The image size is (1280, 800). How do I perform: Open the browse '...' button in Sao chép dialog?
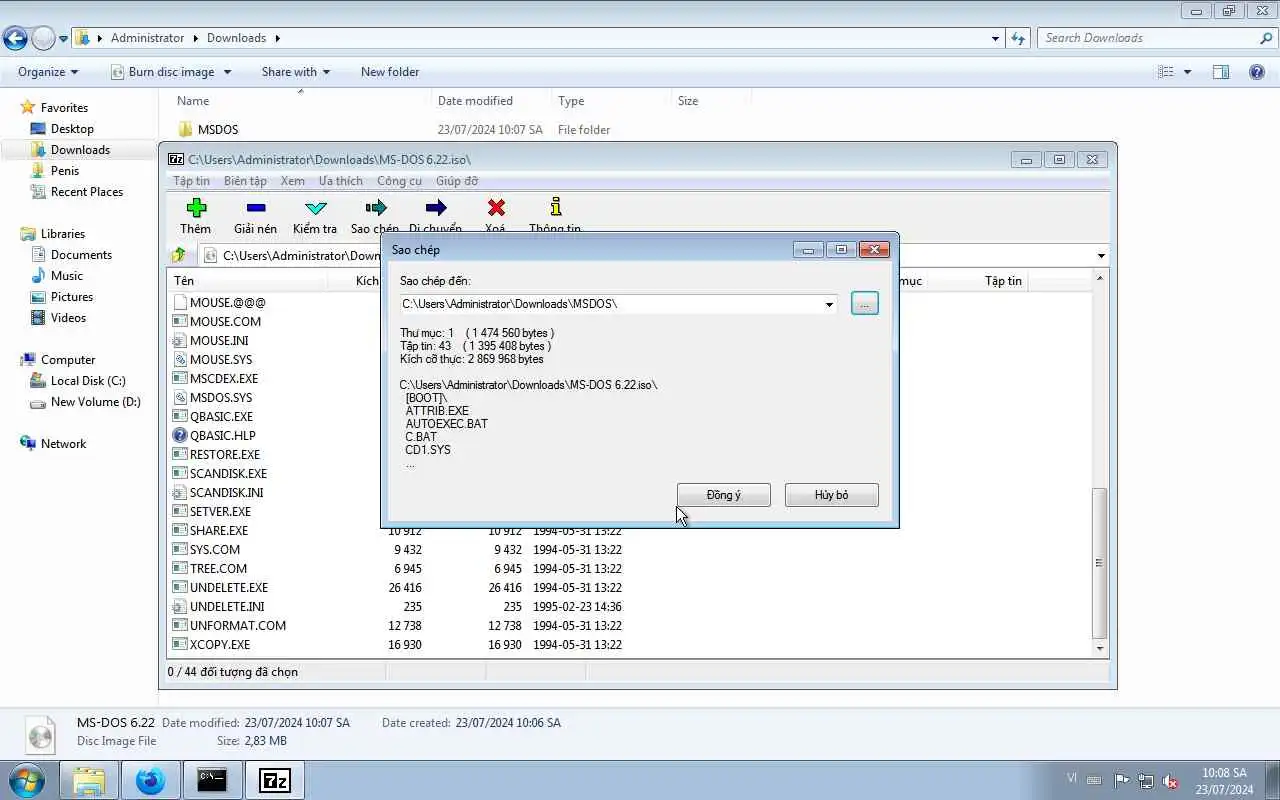coord(865,303)
